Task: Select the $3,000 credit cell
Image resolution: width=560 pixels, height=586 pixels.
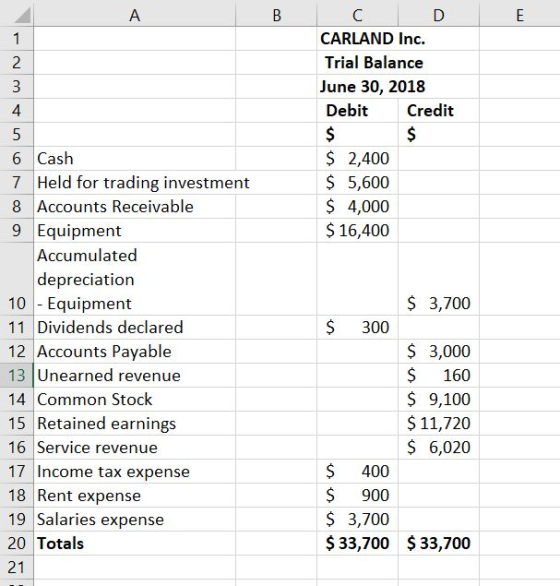Action: (439, 351)
